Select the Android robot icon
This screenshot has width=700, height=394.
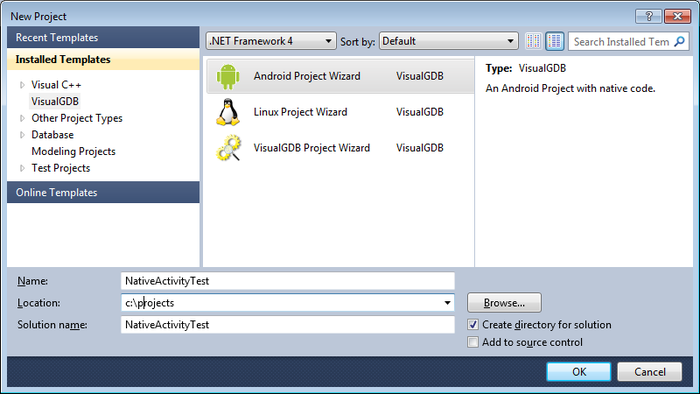[228, 76]
